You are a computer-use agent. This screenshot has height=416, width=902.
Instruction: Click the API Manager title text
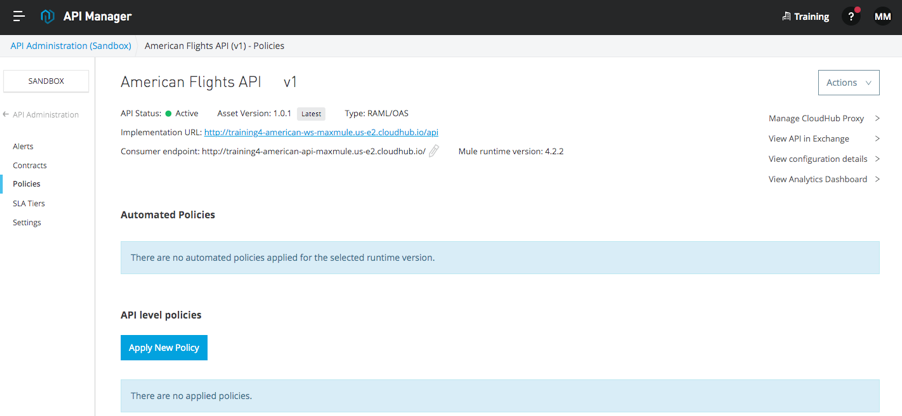click(x=97, y=17)
